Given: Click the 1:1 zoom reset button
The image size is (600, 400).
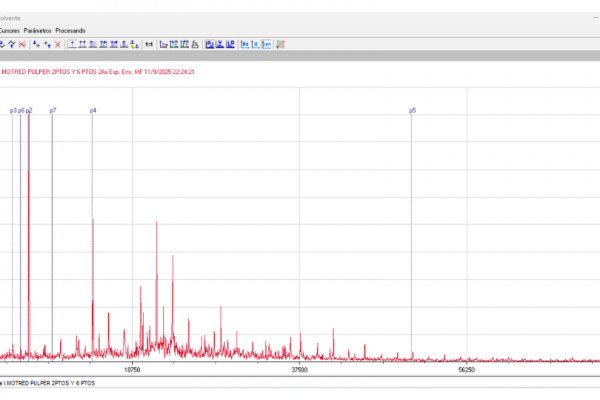Looking at the screenshot, I should (149, 44).
